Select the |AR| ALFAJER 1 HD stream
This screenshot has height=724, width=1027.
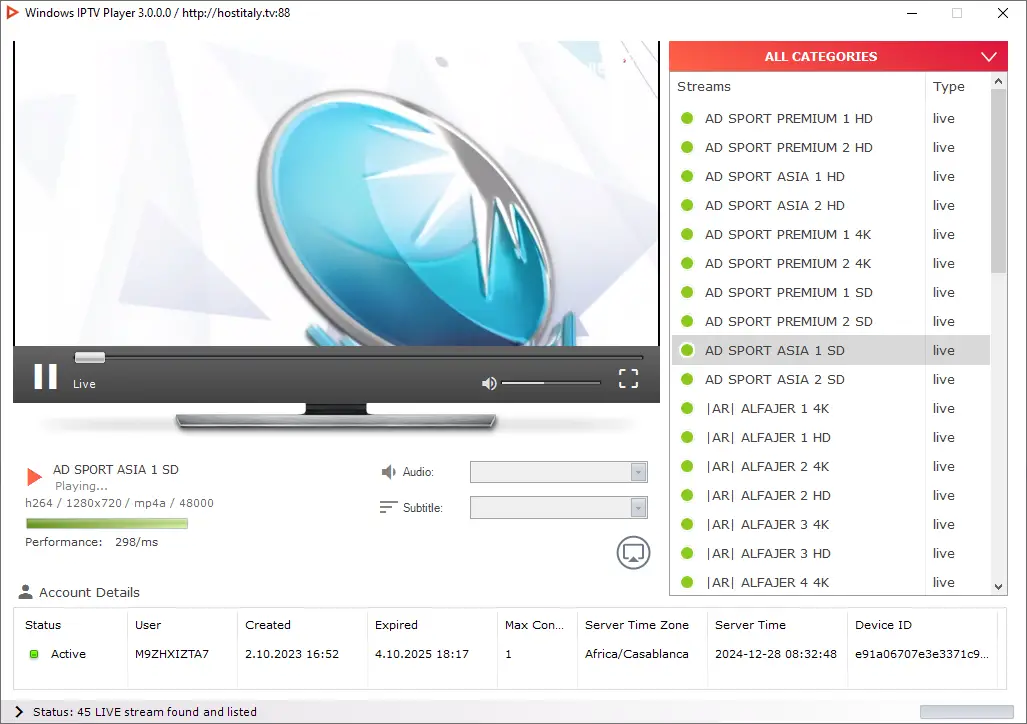(x=830, y=437)
